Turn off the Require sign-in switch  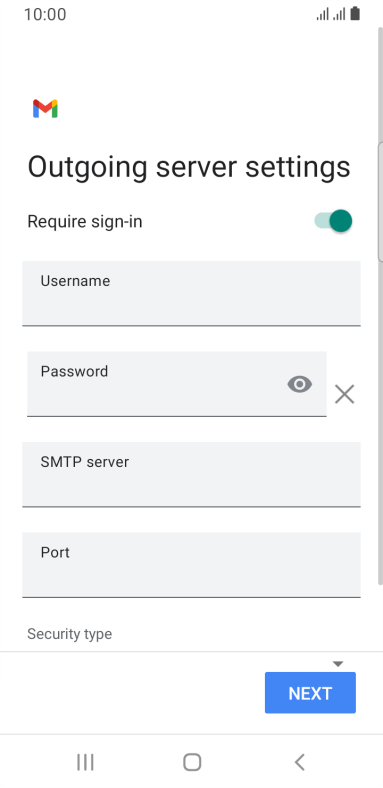tap(333, 221)
